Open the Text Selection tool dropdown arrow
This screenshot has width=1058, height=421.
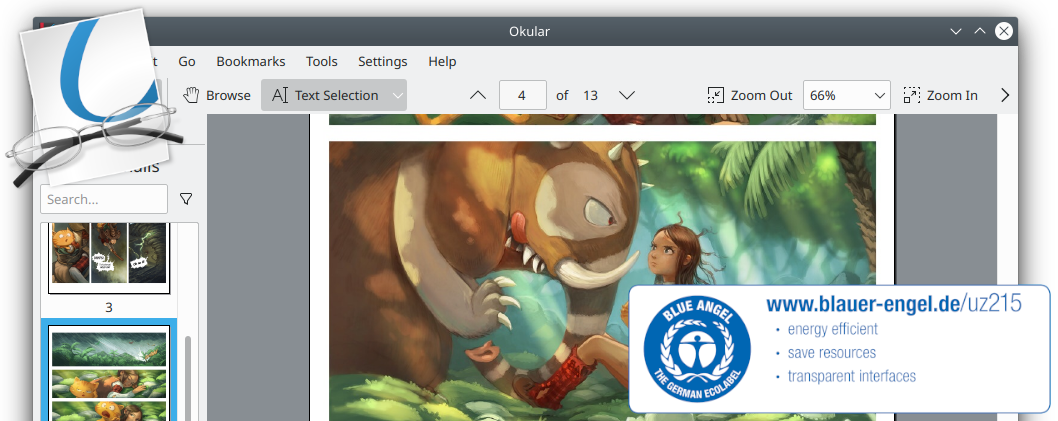398,95
